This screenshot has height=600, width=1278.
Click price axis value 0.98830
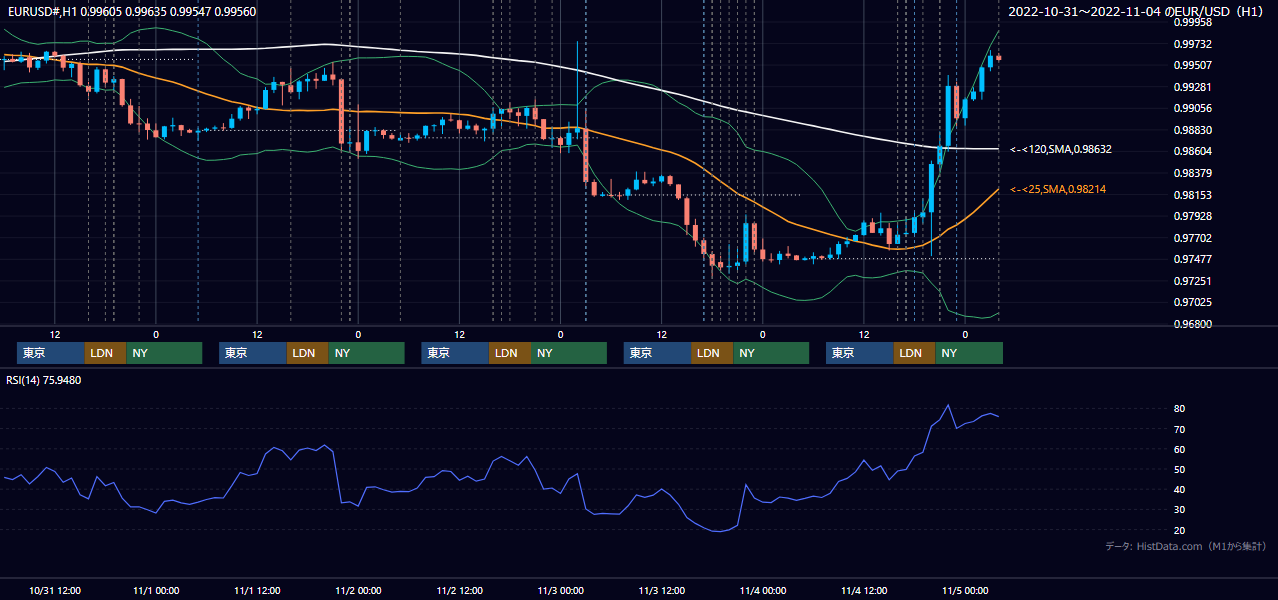[x=1192, y=130]
